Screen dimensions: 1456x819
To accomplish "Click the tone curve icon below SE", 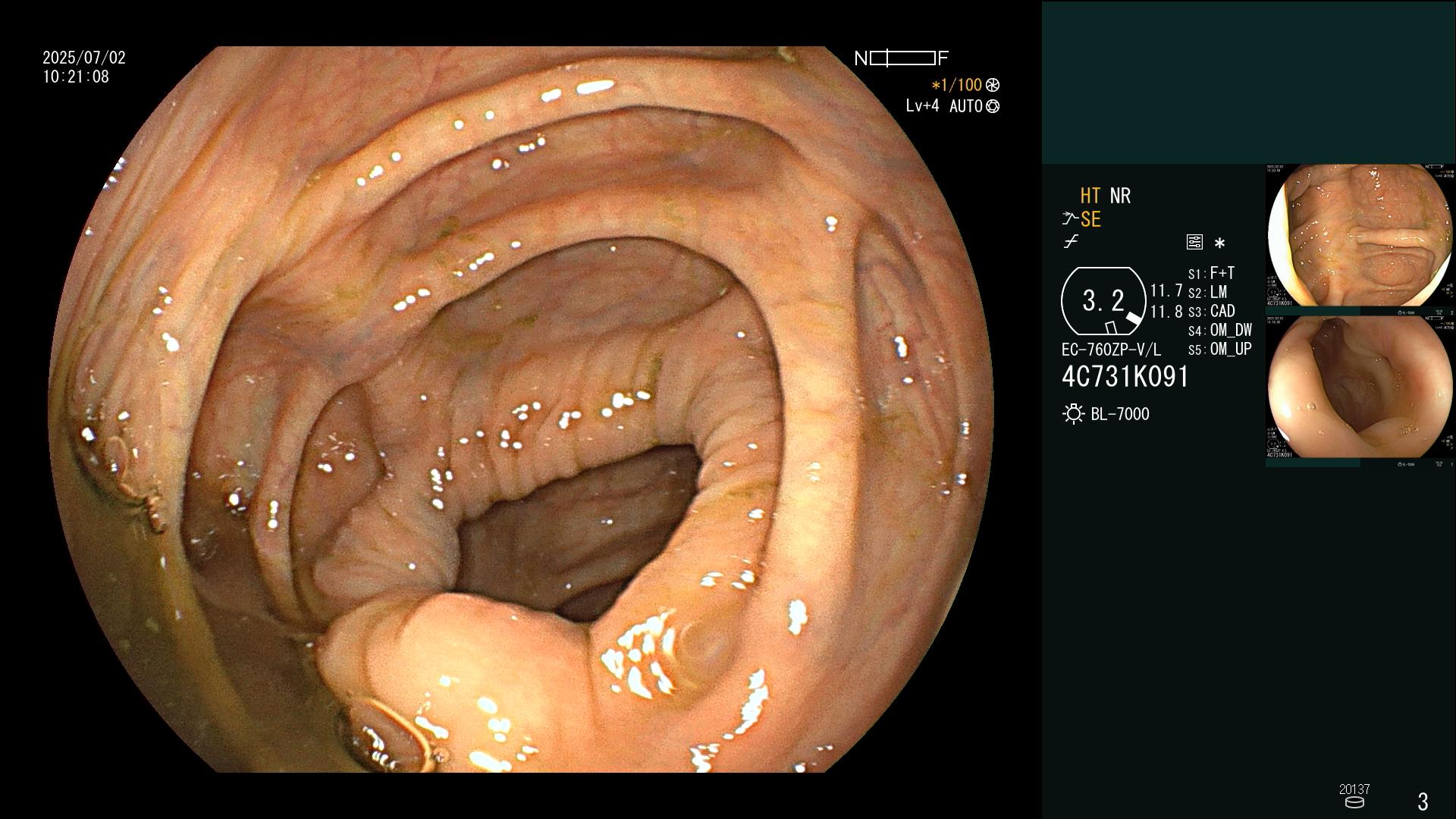I will coord(1071,242).
